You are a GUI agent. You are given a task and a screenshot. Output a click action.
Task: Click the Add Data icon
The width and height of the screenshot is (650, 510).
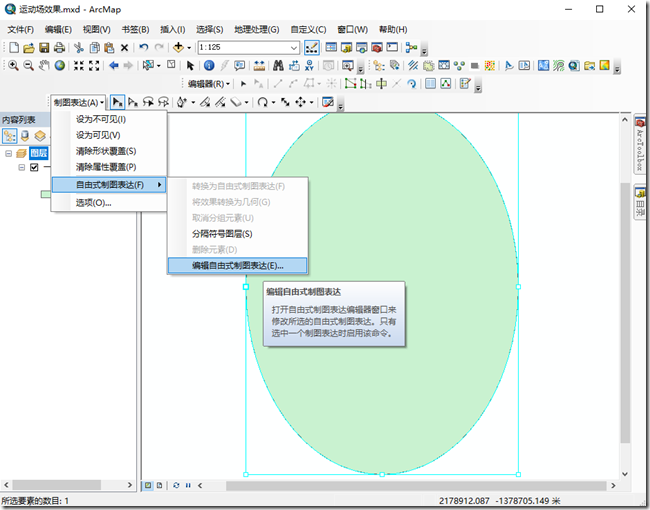(178, 48)
